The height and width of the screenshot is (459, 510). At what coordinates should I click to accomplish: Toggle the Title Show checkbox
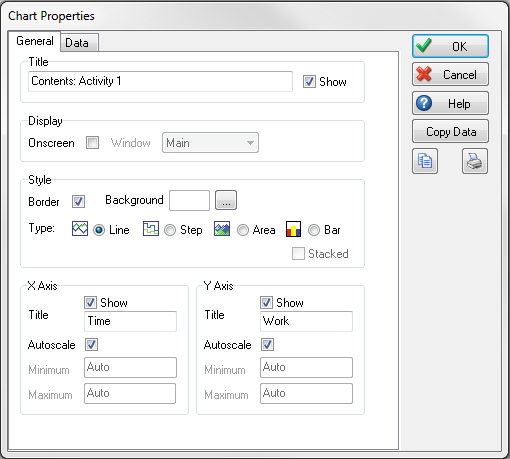click(309, 82)
